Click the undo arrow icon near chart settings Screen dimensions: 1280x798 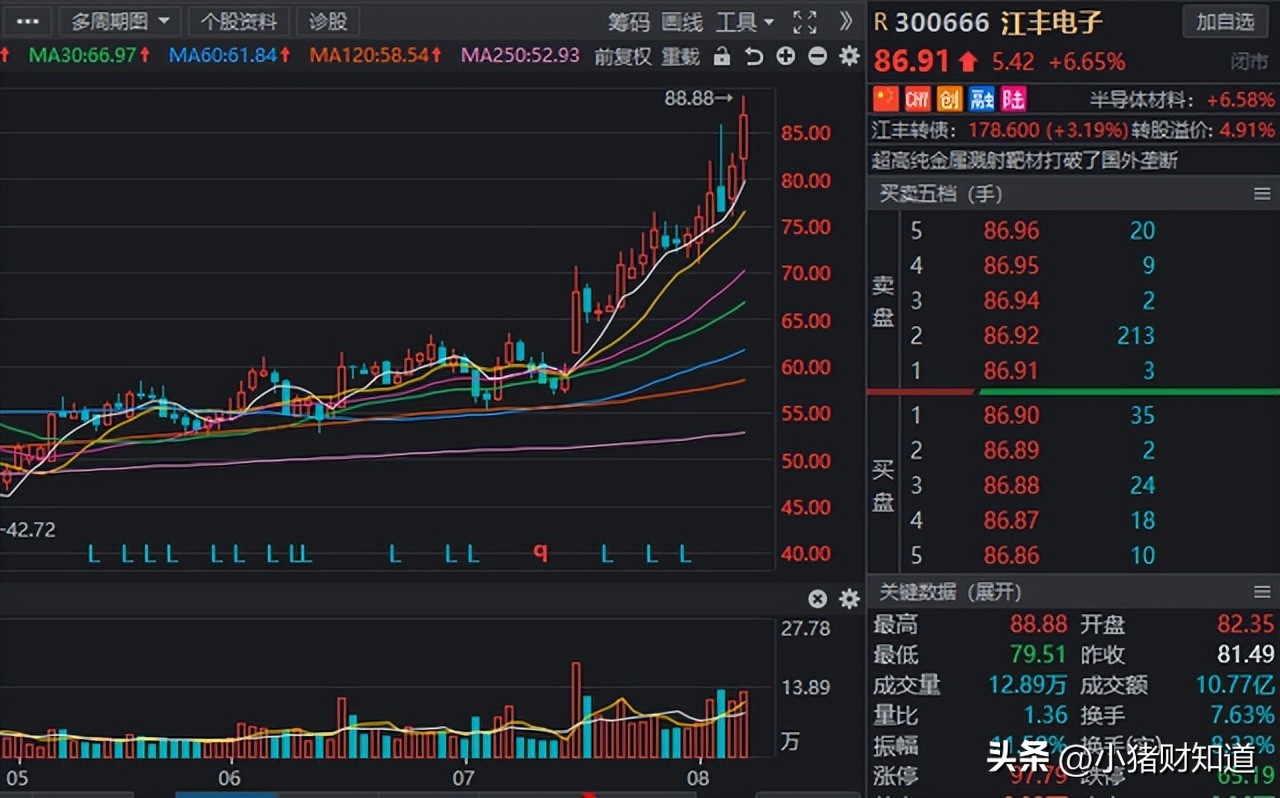(x=754, y=57)
